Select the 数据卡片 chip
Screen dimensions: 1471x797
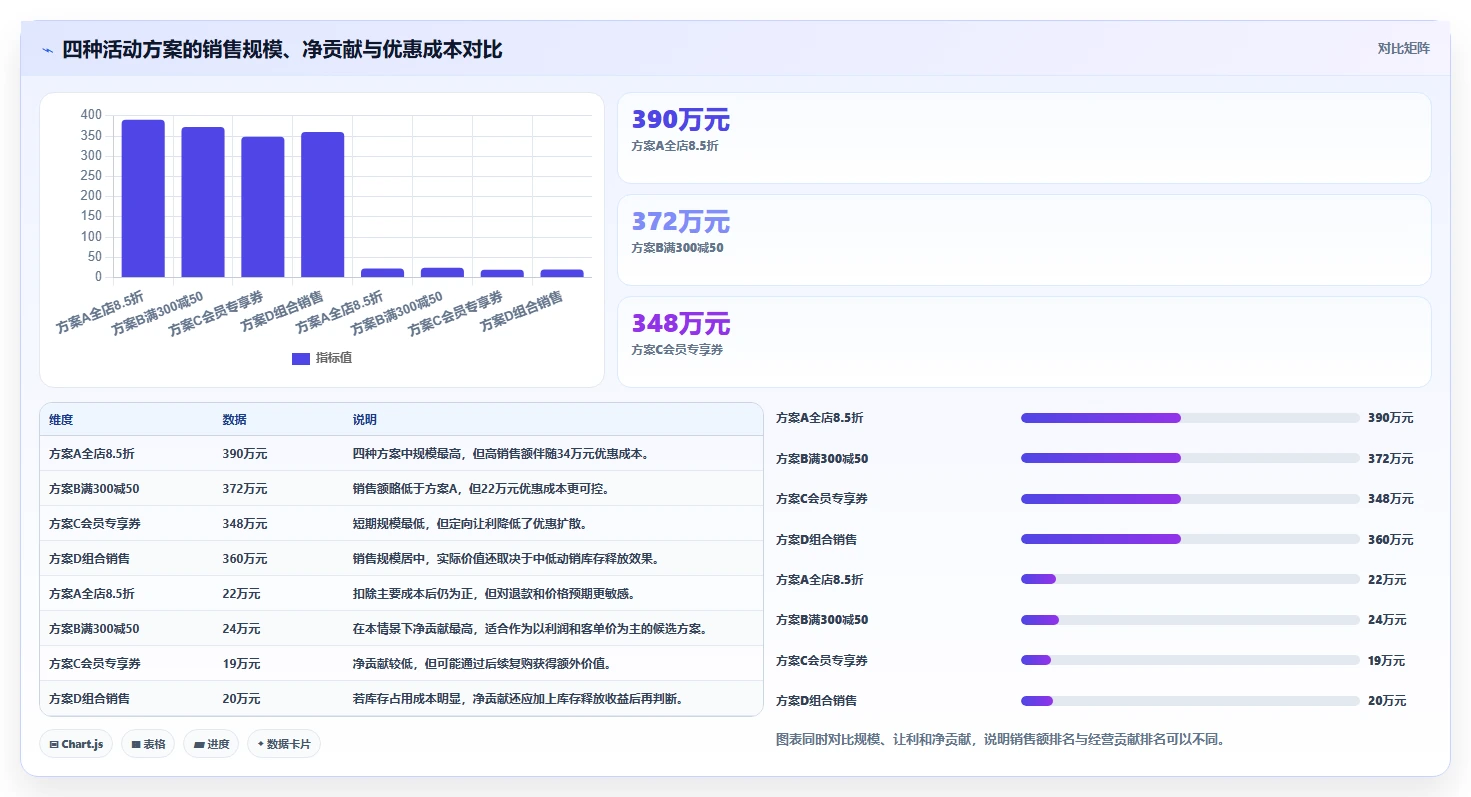click(x=284, y=744)
